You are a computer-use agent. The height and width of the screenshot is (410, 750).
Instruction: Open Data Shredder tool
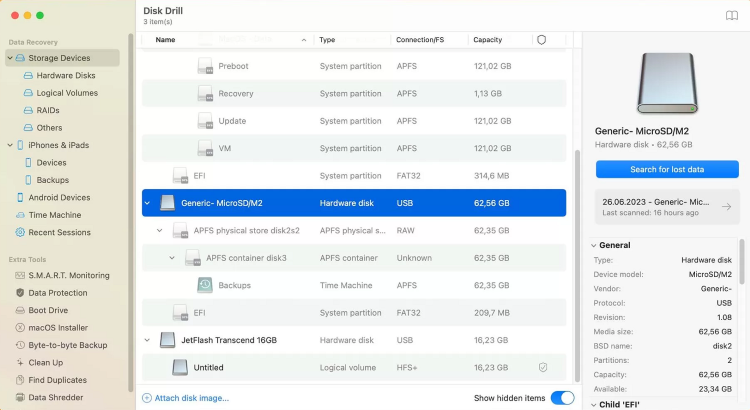pyautogui.click(x=55, y=398)
